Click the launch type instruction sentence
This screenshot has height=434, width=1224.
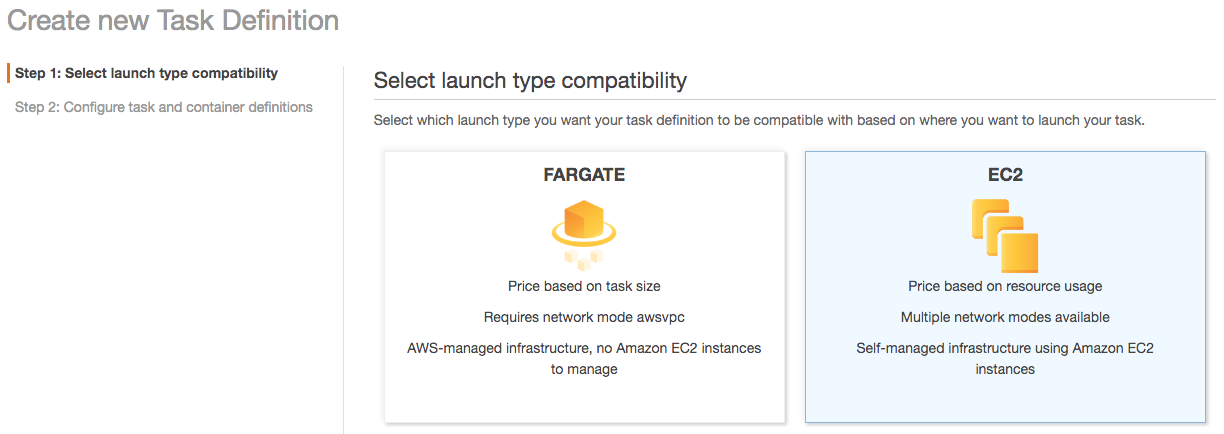758,120
